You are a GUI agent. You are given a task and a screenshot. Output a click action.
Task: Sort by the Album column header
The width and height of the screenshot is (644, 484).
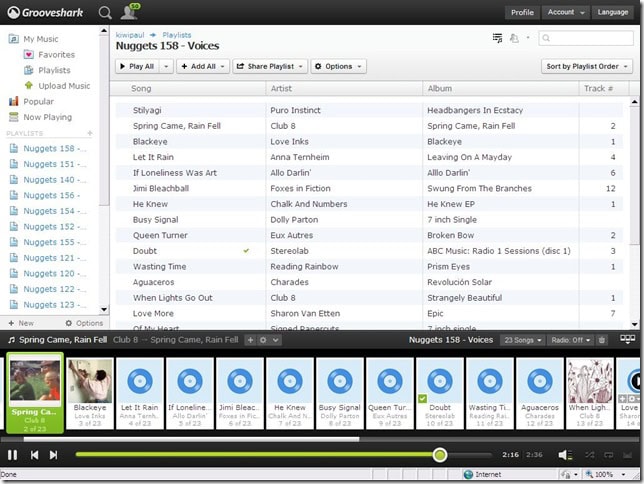pyautogui.click(x=440, y=88)
